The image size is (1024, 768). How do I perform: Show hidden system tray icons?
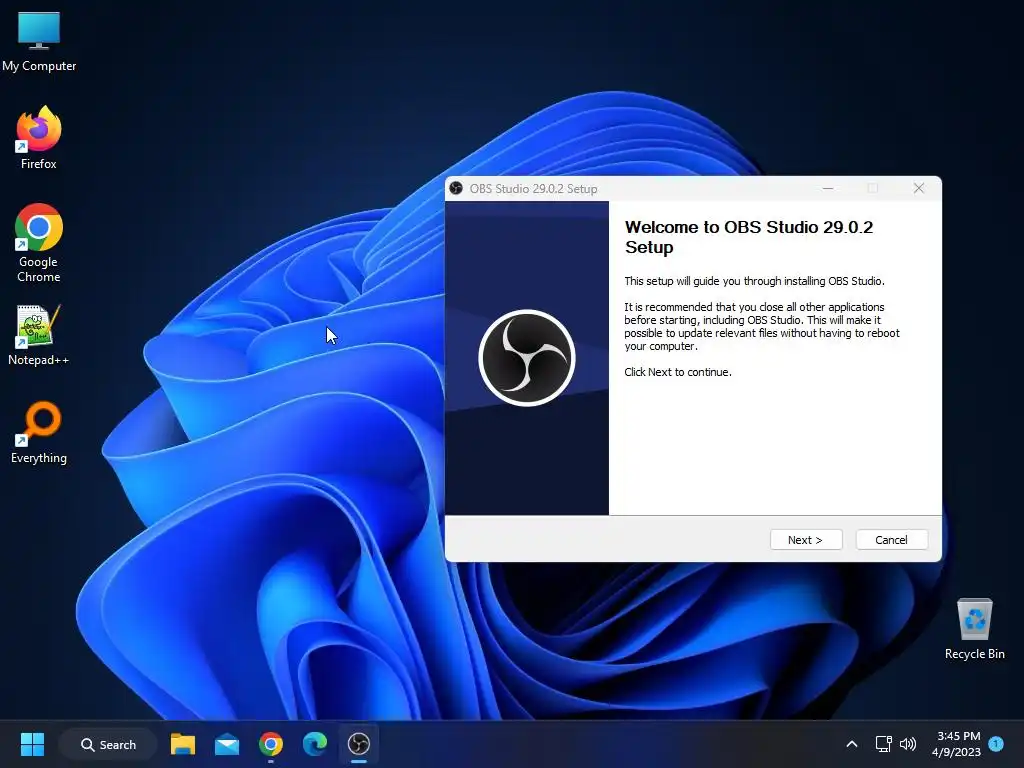(x=852, y=744)
